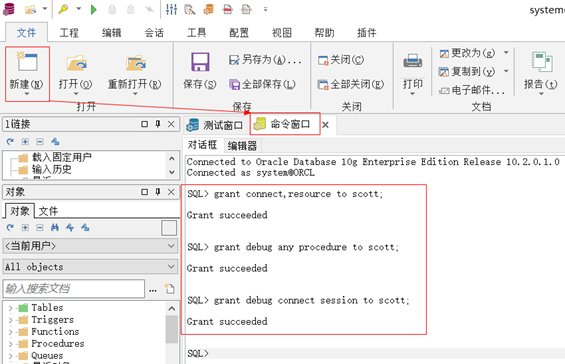Expand the Functions folder node
565x364 pixels.
point(10,332)
